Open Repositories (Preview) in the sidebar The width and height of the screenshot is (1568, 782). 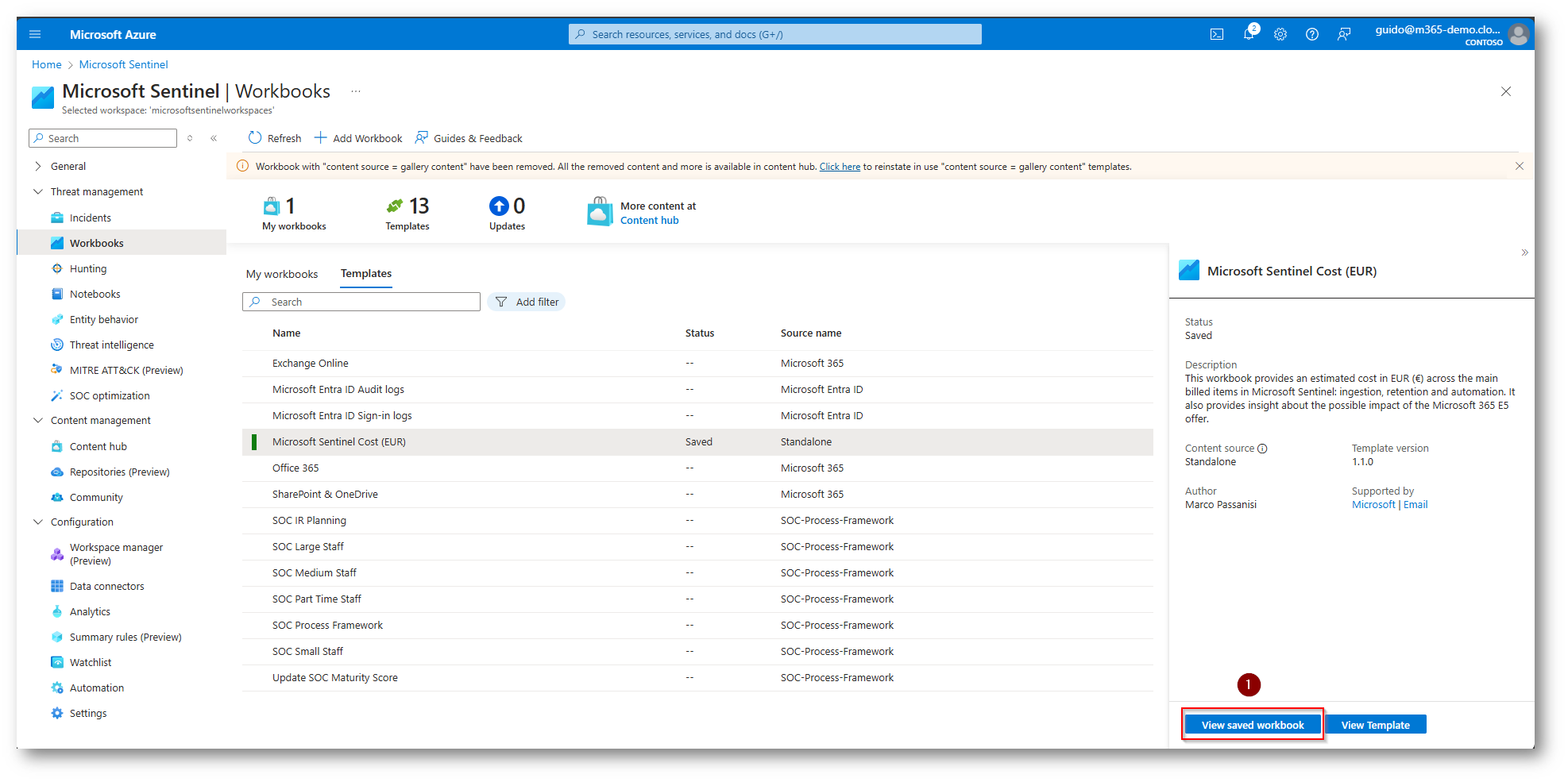pyautogui.click(x=122, y=472)
